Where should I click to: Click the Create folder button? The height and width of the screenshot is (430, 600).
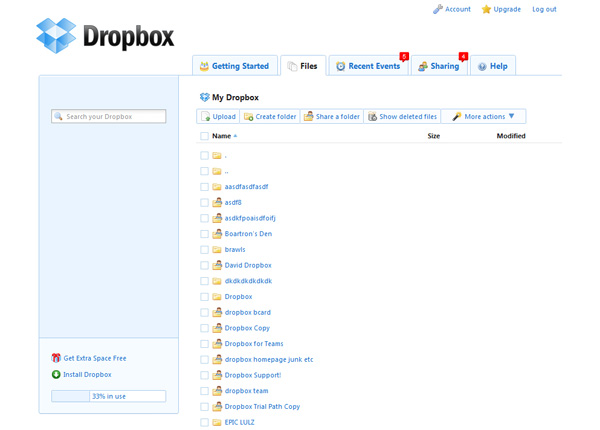[270, 116]
